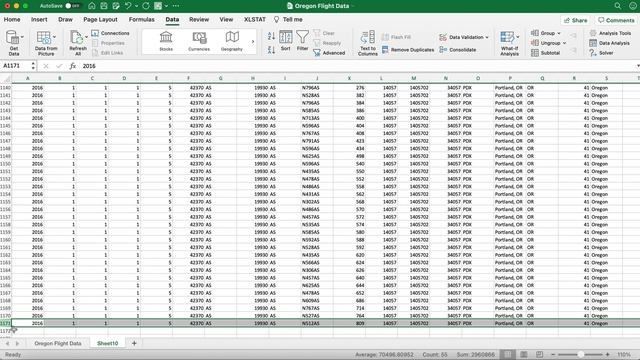640x360 pixels.
Task: Expand the data types gallery chevron
Action: (253, 42)
